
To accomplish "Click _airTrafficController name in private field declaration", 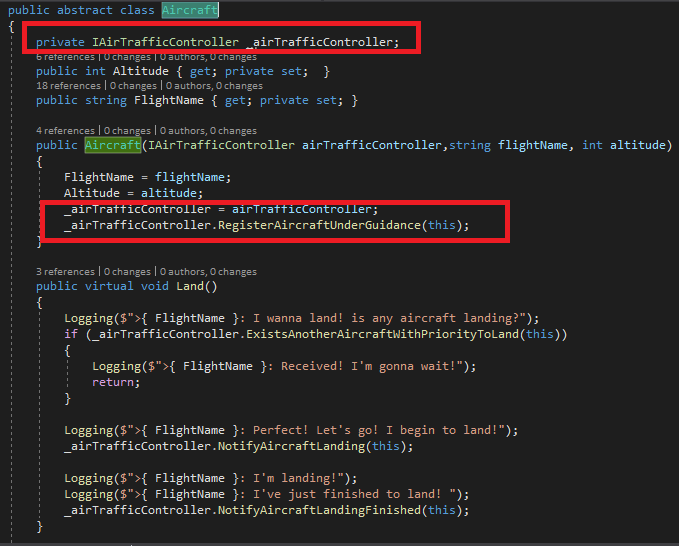I will click(x=319, y=42).
